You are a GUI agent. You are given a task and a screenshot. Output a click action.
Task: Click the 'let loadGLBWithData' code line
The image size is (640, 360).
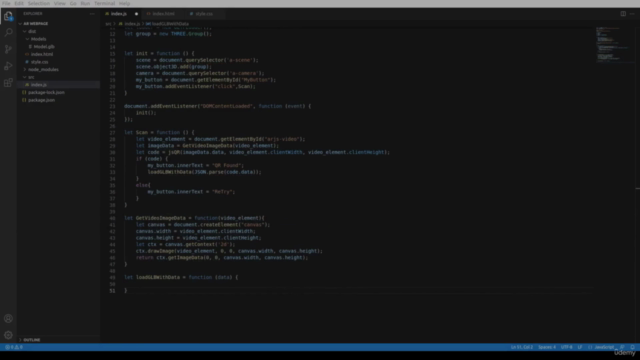click(x=181, y=278)
